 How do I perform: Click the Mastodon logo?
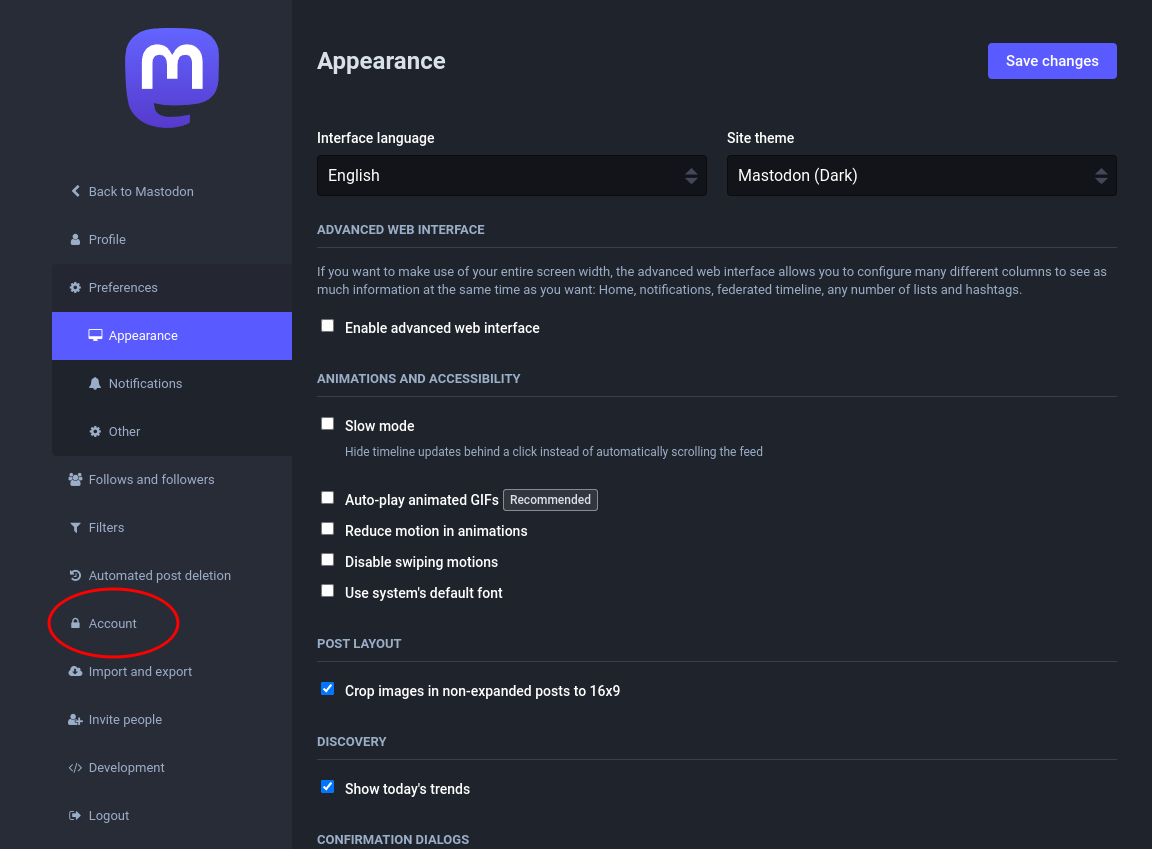tap(172, 78)
